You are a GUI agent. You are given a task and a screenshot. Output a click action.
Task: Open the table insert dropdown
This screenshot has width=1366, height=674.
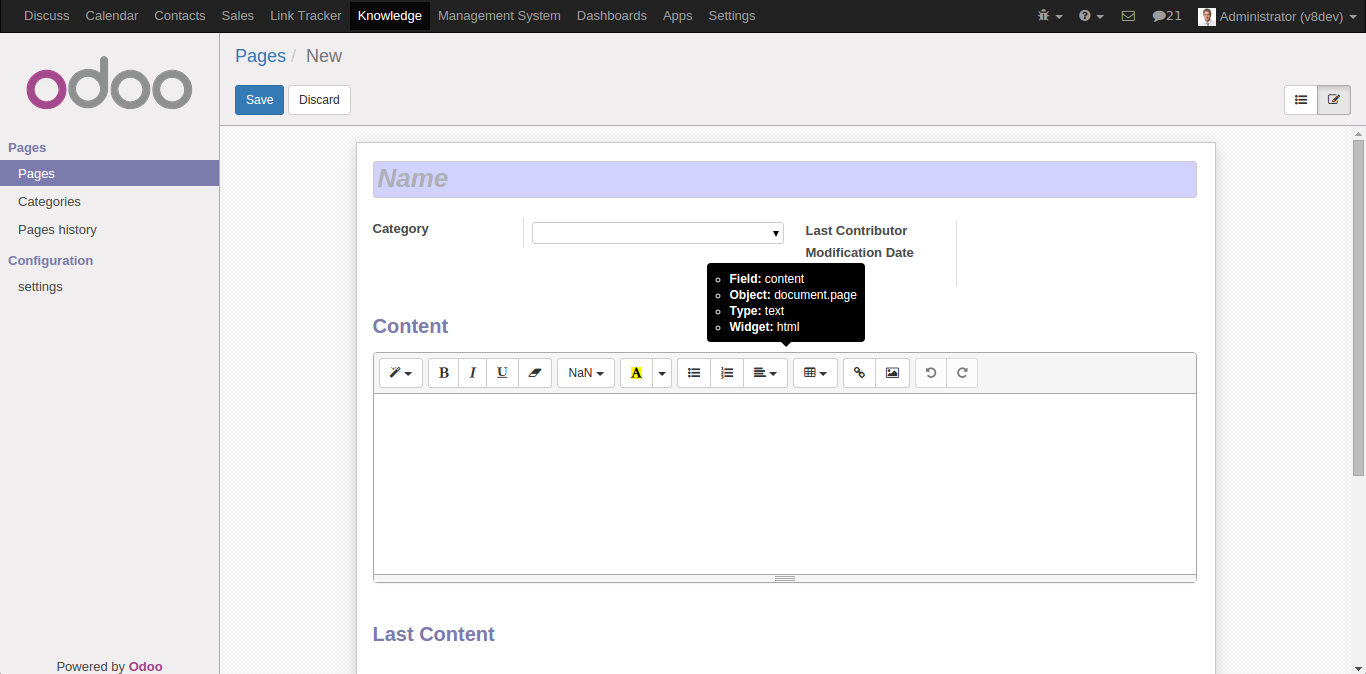coord(815,373)
